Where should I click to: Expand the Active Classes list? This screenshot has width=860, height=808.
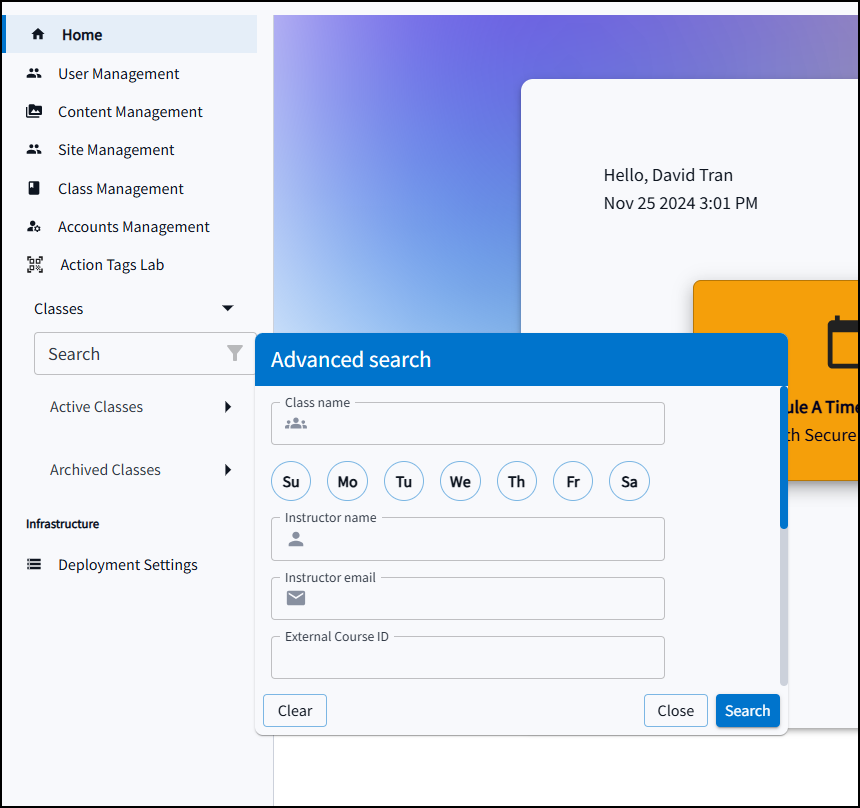pos(228,407)
